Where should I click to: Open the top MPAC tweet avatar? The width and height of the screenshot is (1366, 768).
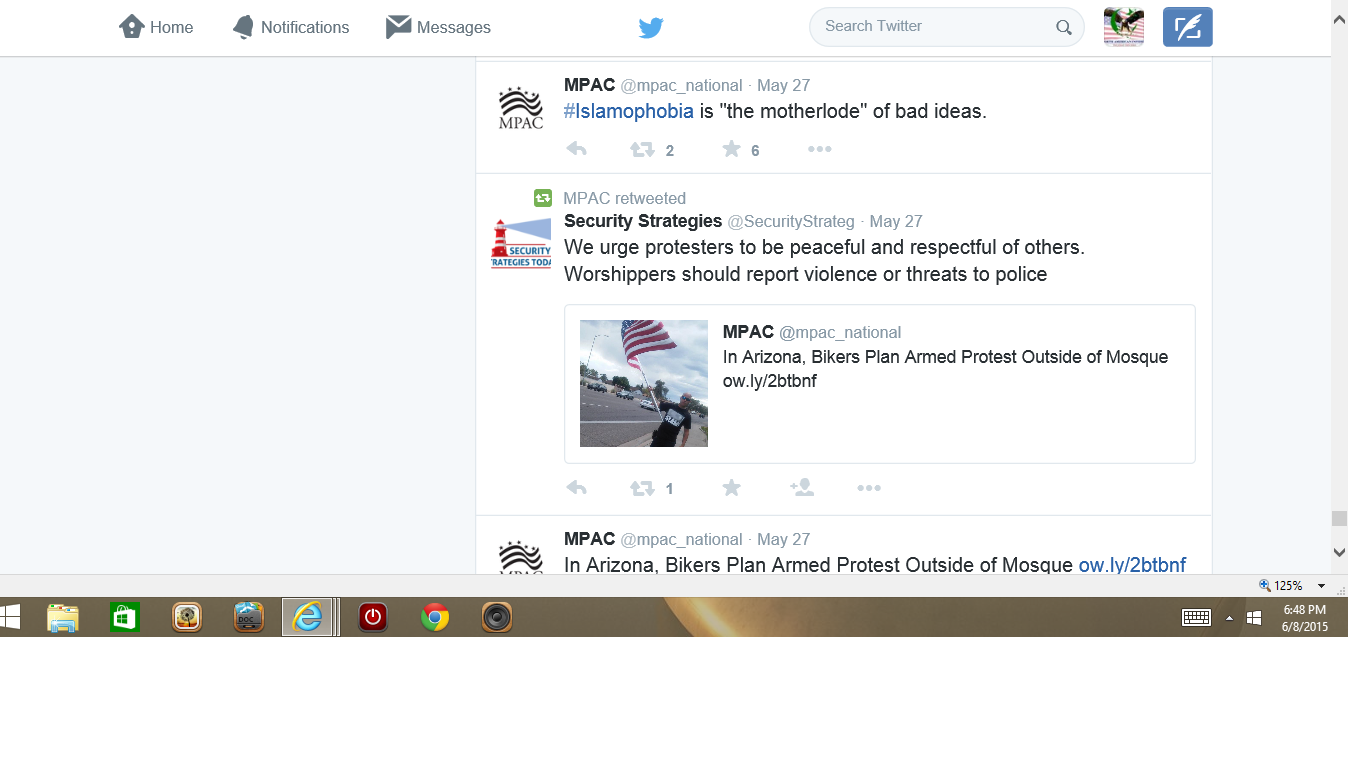[521, 107]
